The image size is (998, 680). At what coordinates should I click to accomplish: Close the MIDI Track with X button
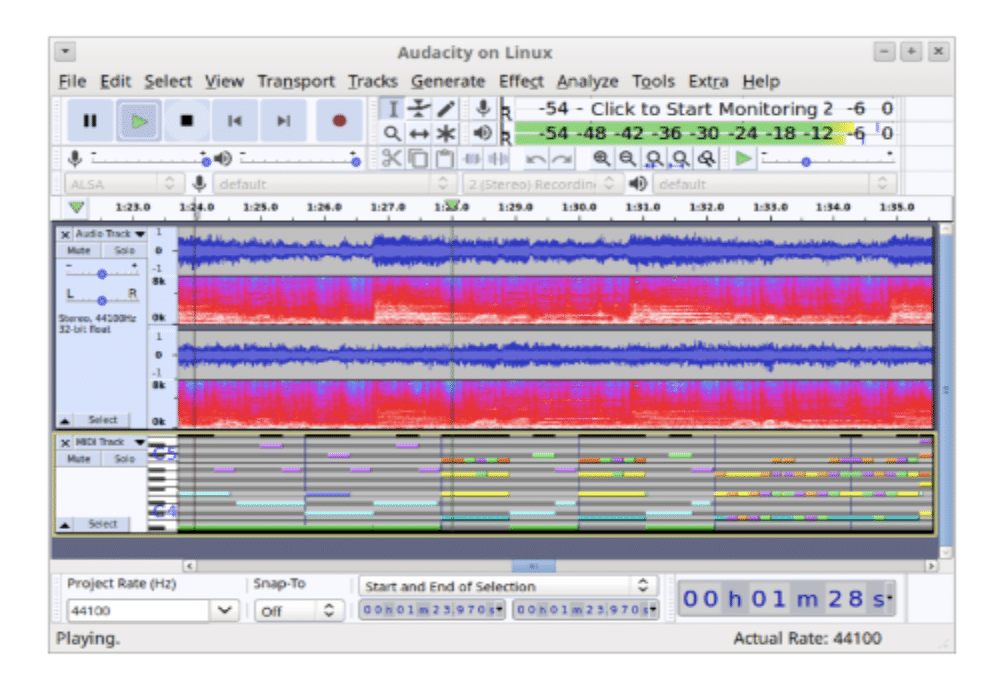click(65, 442)
